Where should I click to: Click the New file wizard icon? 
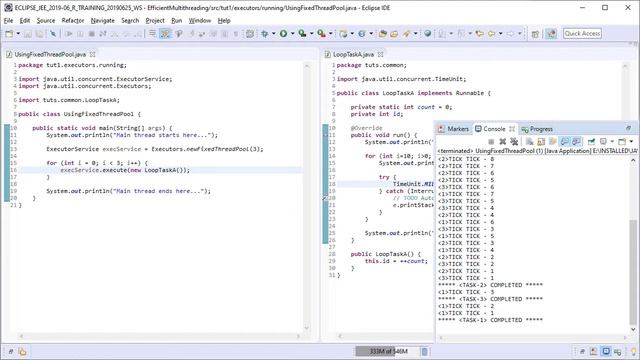pyautogui.click(x=9, y=34)
